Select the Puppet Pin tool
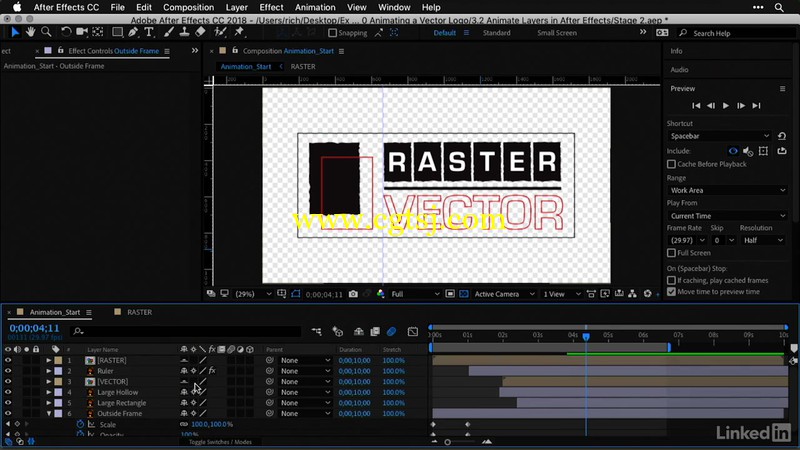The width and height of the screenshot is (800, 450). (x=239, y=32)
